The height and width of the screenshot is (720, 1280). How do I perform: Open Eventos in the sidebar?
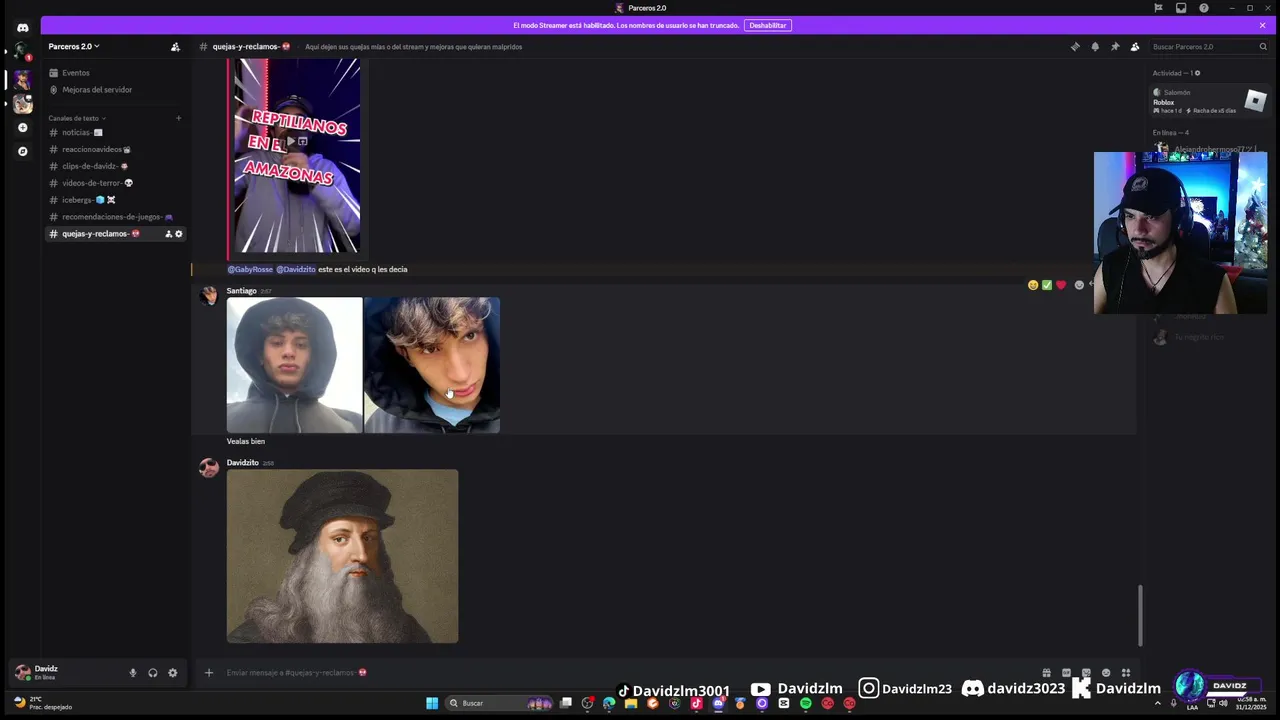[76, 73]
